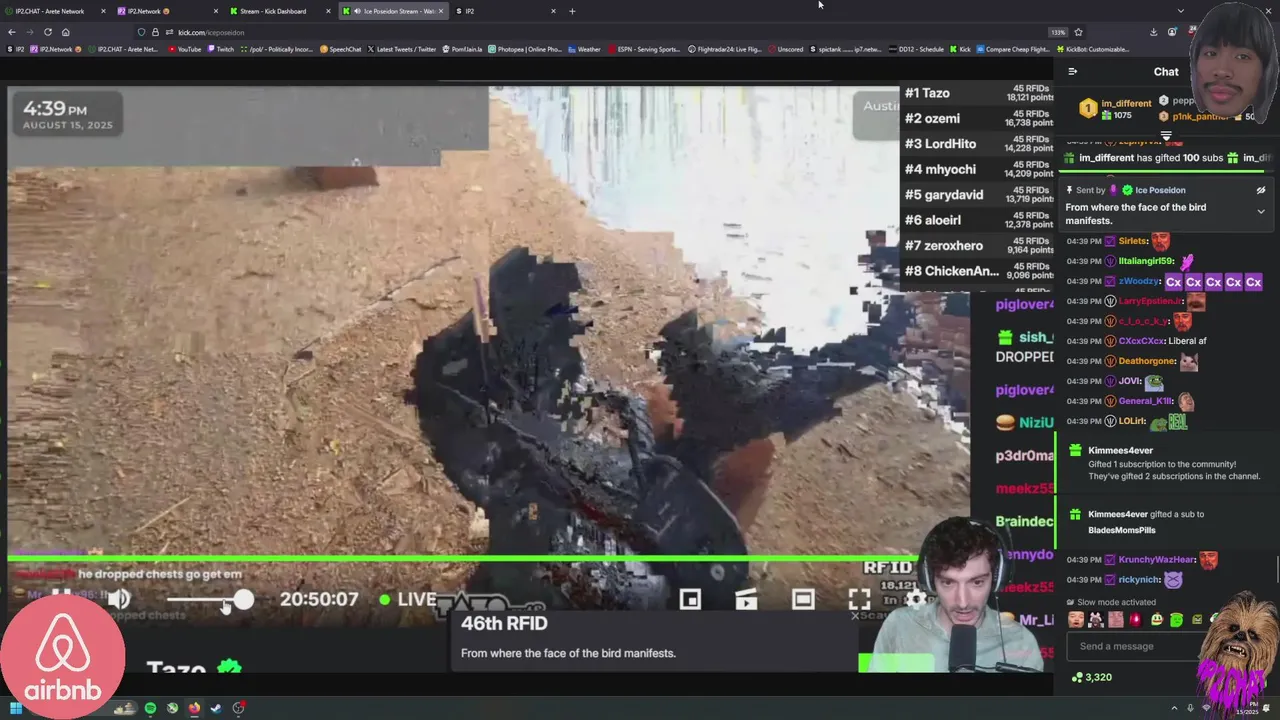Click username CXcxCXcx in chat
Screen dimensions: 1280x720
tap(1141, 341)
